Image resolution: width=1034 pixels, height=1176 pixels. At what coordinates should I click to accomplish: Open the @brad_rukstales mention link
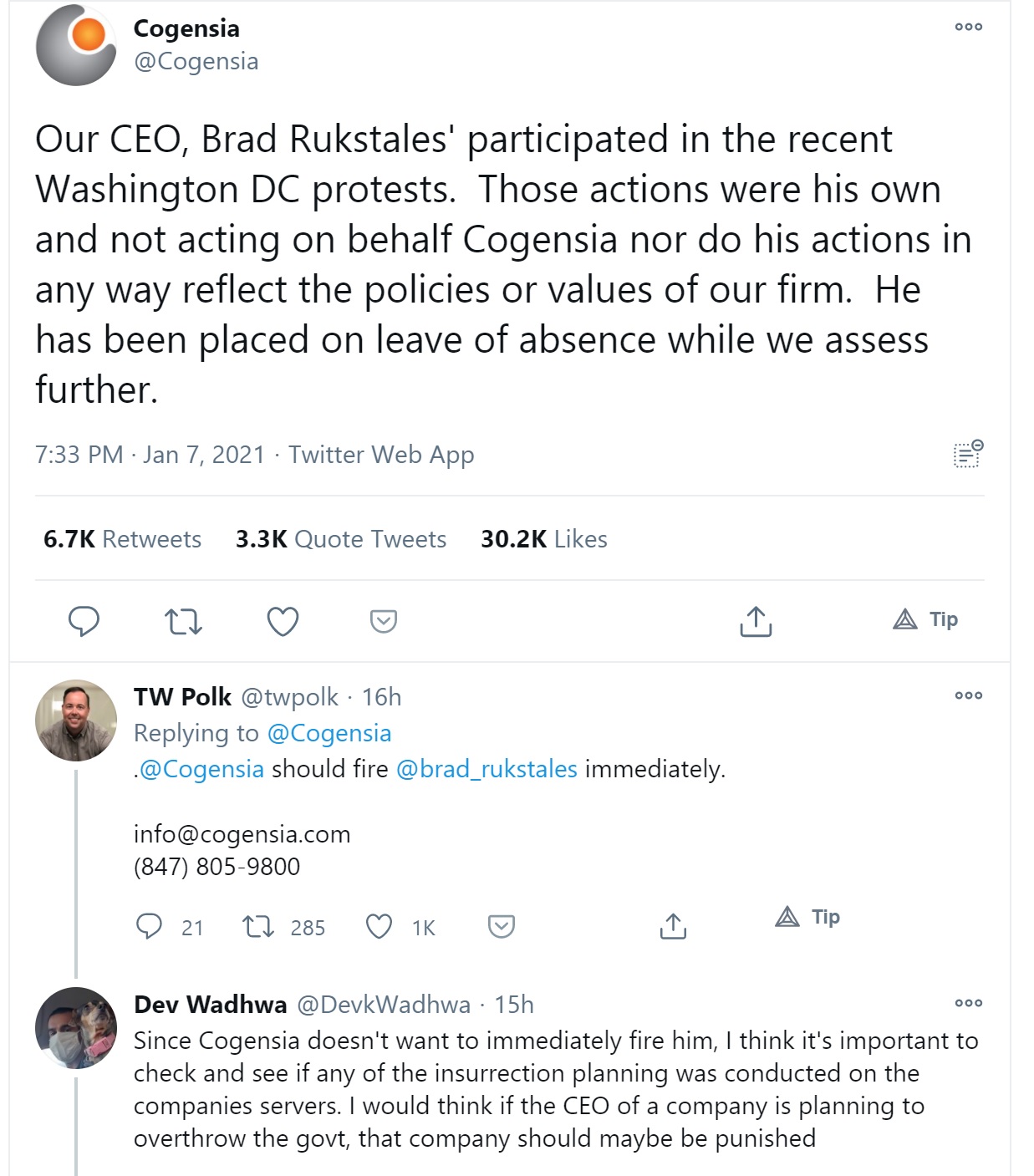pos(486,769)
